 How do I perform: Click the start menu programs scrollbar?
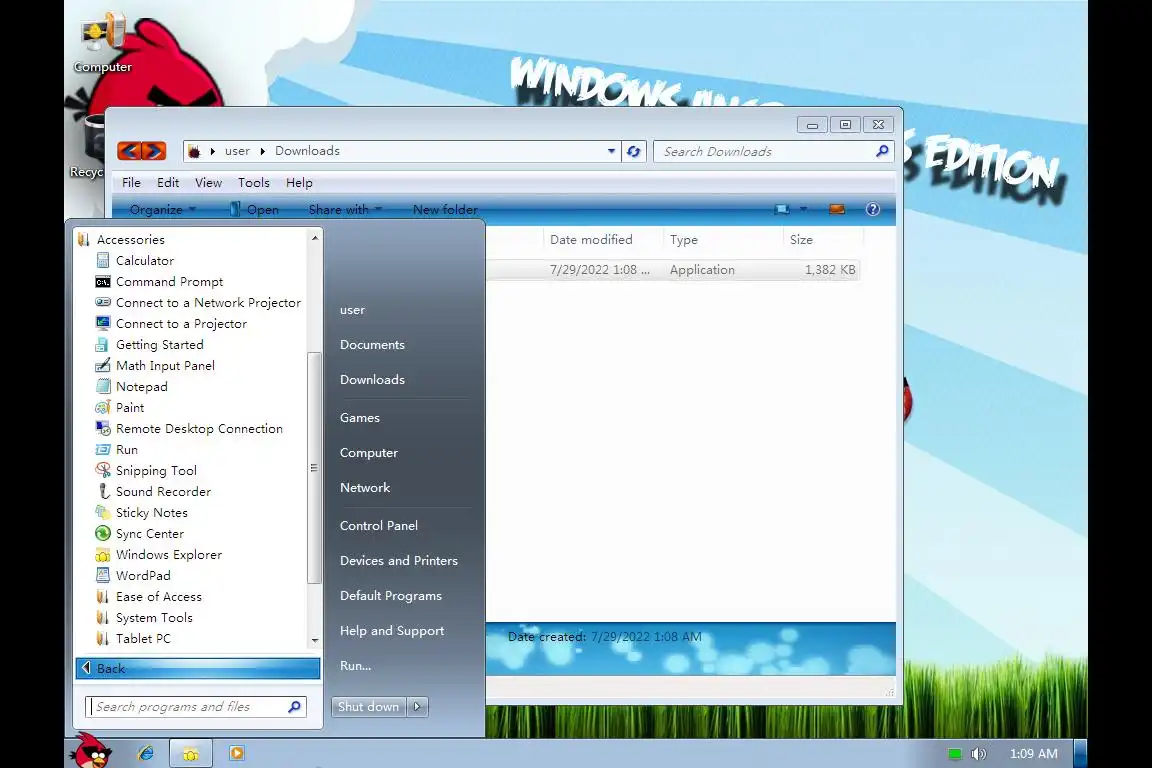tap(314, 467)
